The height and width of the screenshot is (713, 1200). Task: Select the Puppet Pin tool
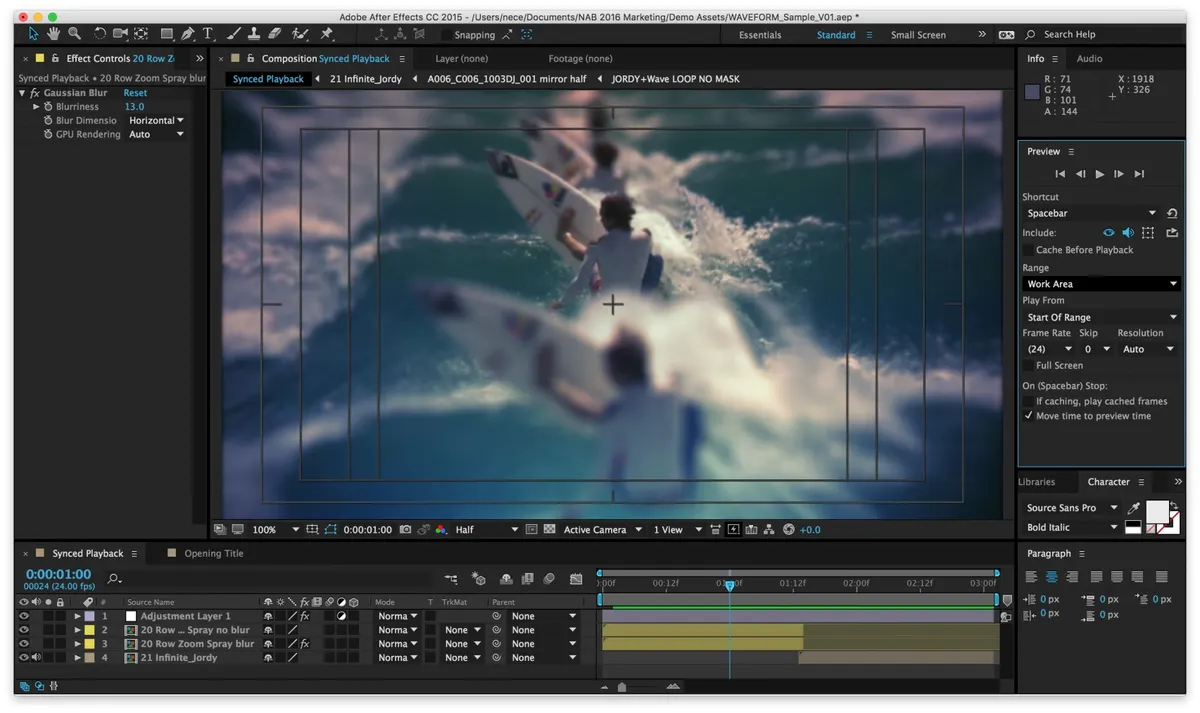pyautogui.click(x=326, y=34)
